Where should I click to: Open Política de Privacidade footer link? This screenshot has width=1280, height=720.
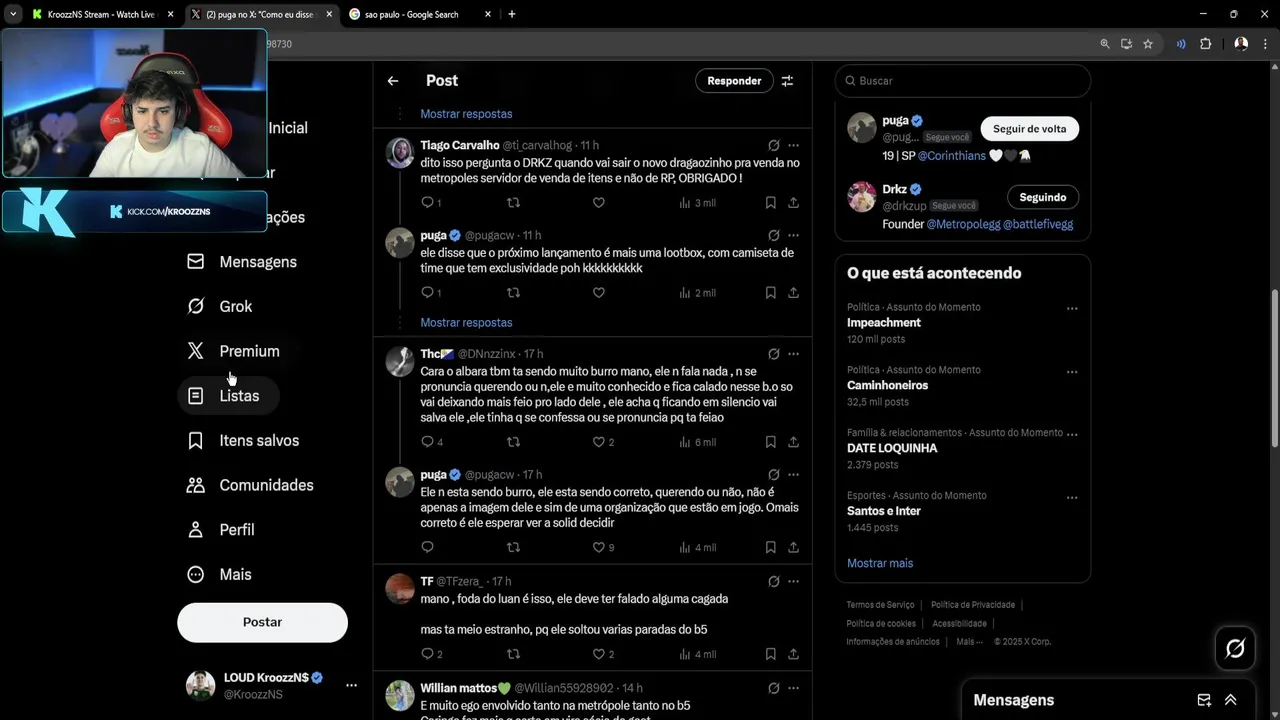tap(973, 605)
